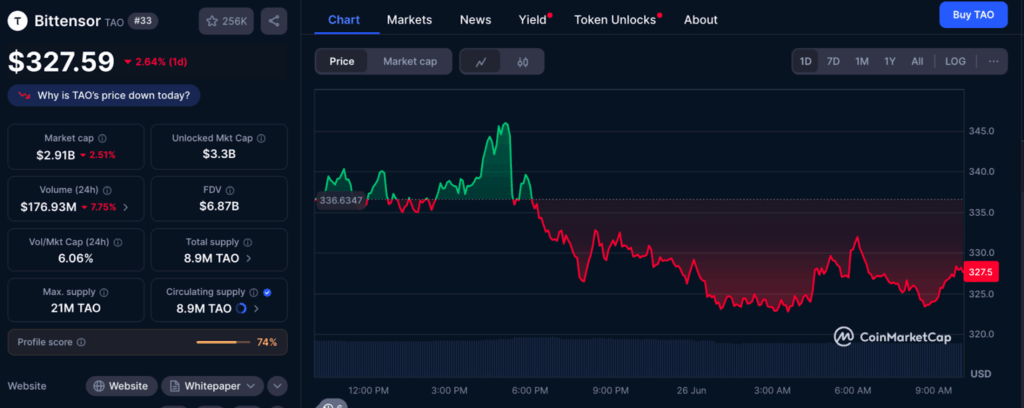Set chart range to 1D
This screenshot has width=1024, height=408.
805,61
